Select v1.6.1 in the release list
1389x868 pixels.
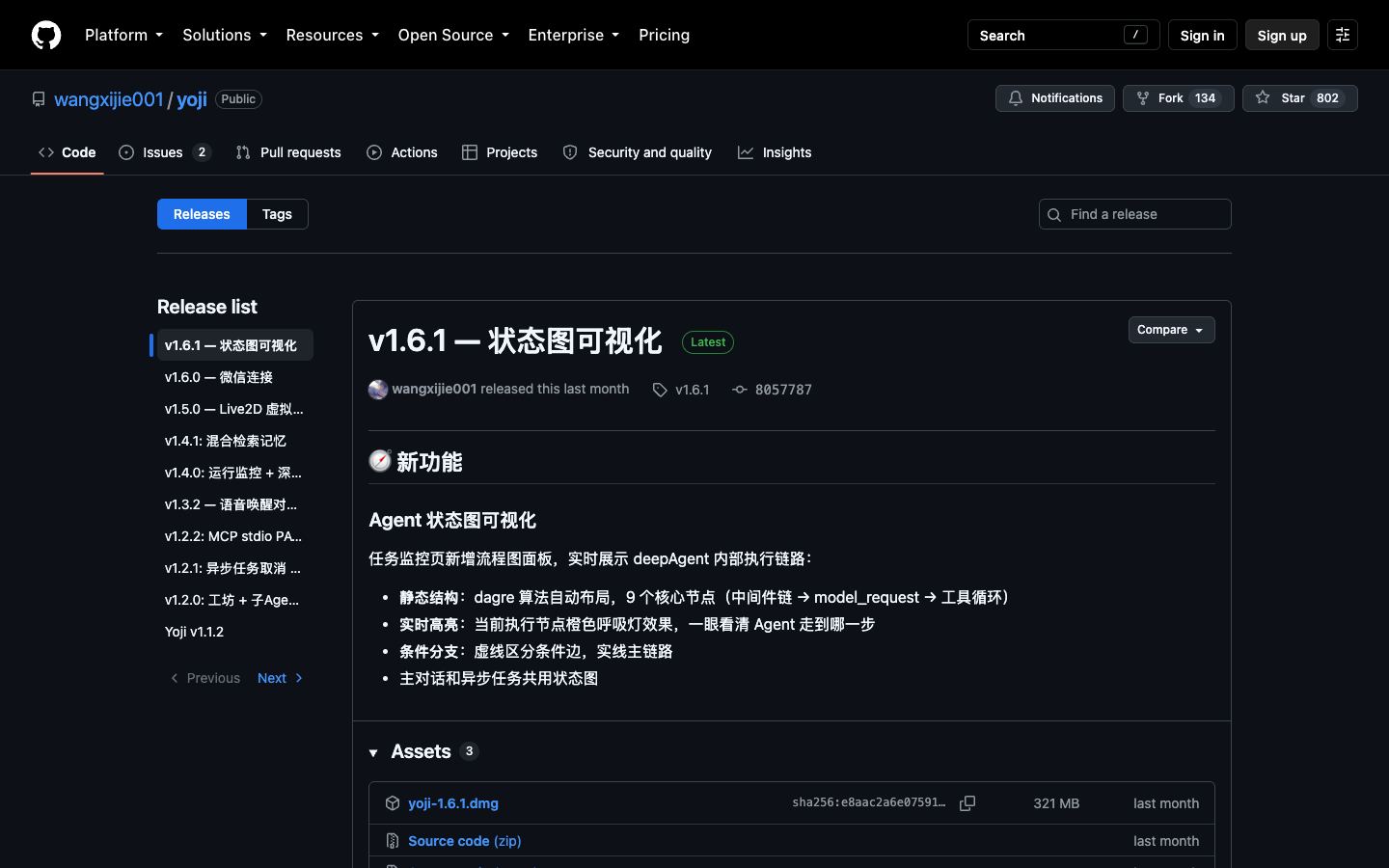coord(235,345)
